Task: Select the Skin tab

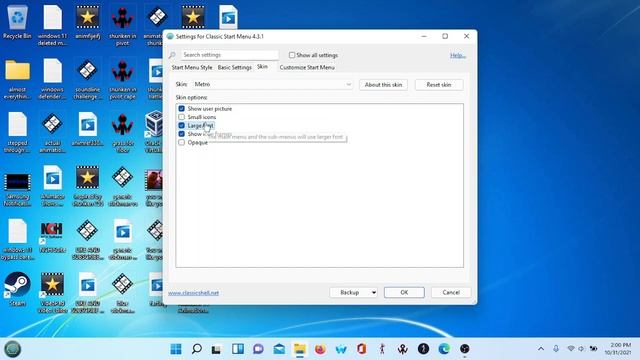Action: (262, 67)
